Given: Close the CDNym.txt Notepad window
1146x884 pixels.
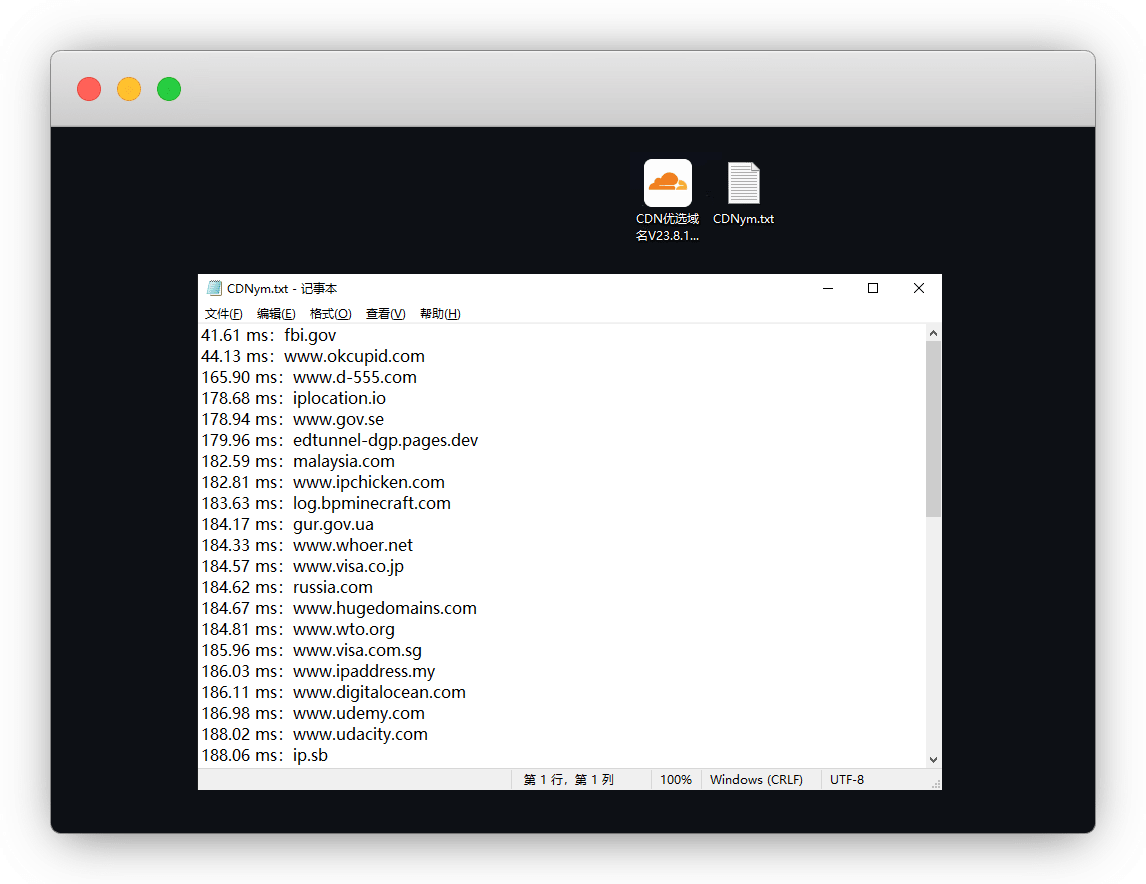Looking at the screenshot, I should coord(918,288).
